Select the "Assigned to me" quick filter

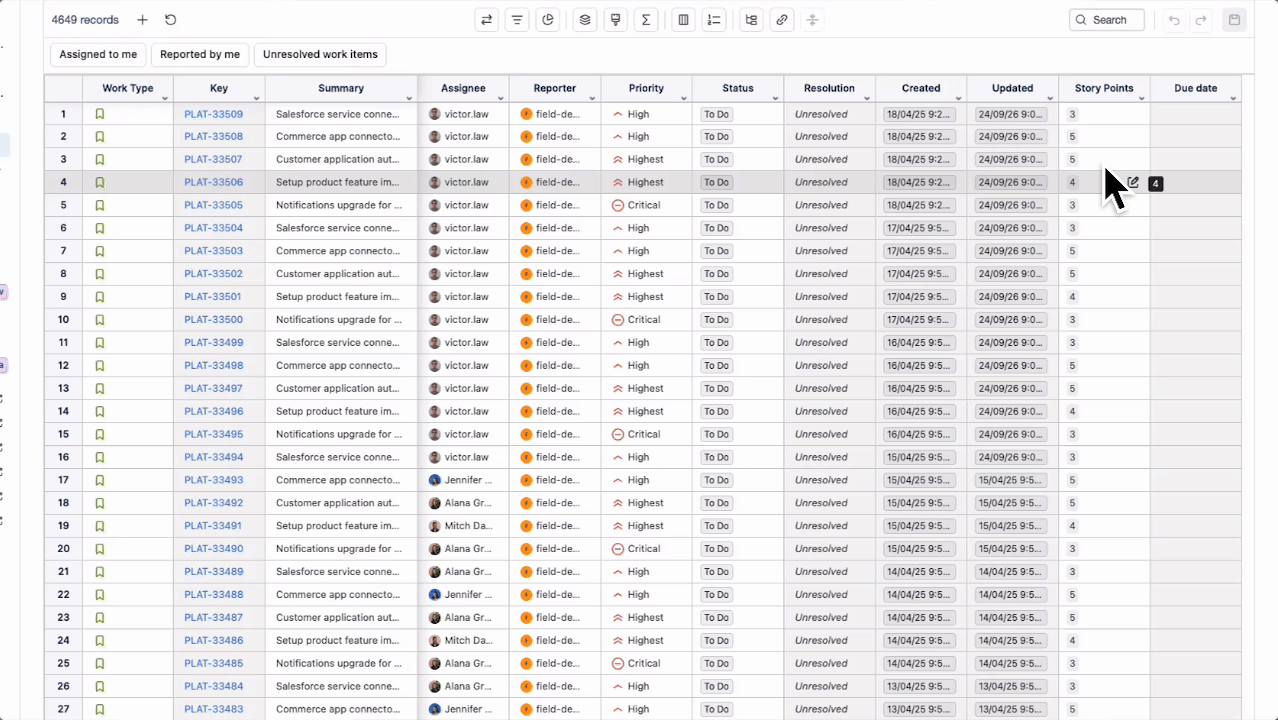point(98,55)
